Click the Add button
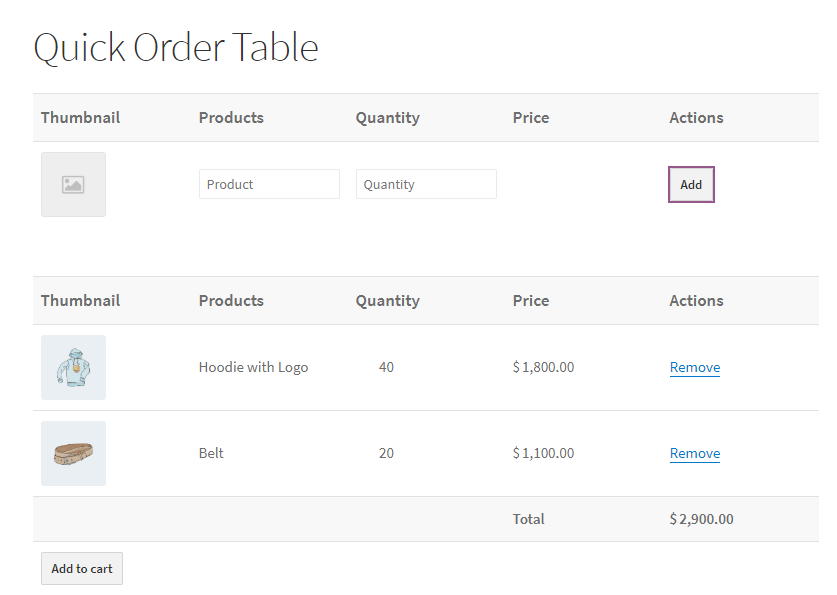The width and height of the screenshot is (837, 595). [691, 185]
